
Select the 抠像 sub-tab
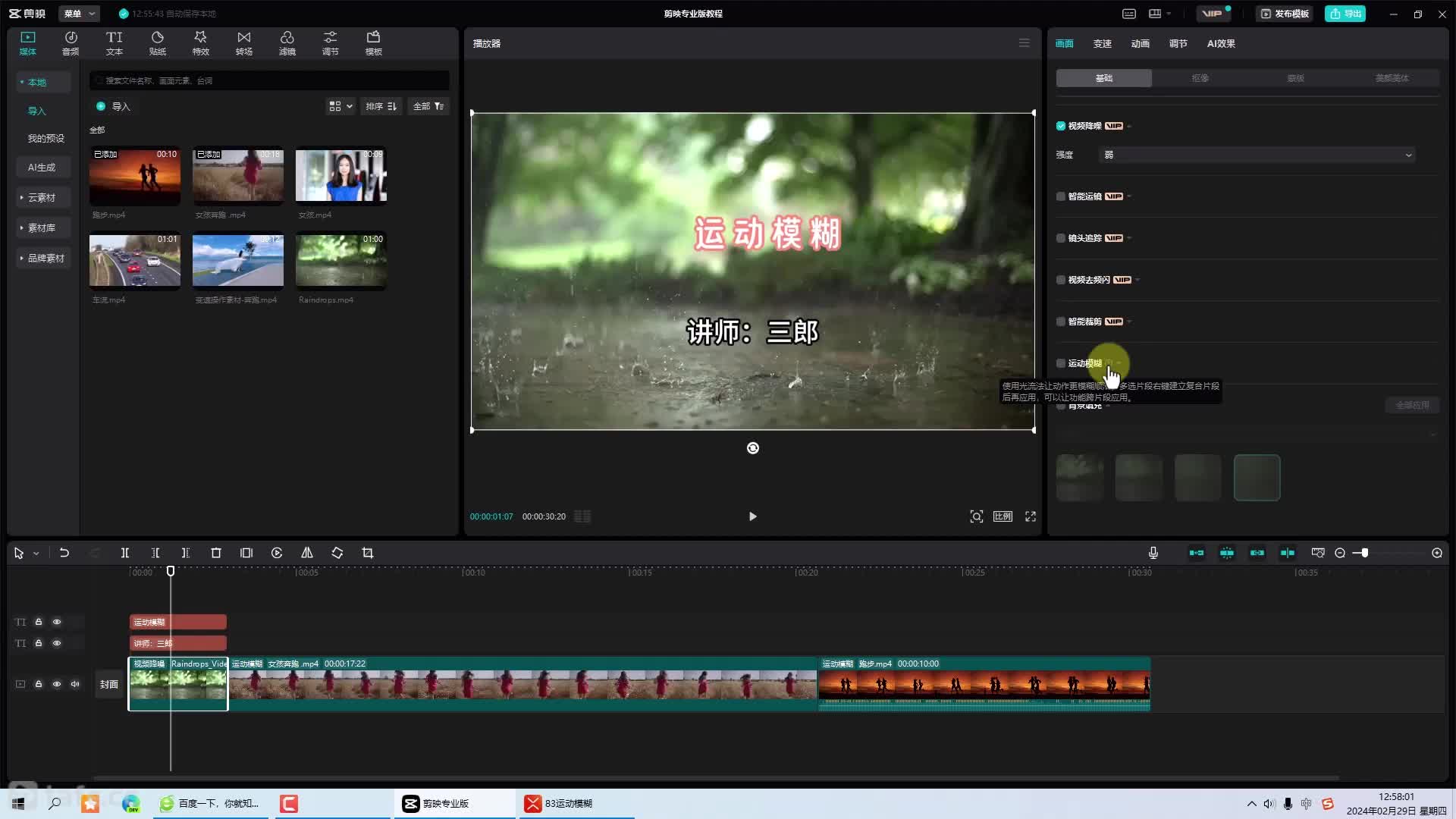pos(1200,78)
